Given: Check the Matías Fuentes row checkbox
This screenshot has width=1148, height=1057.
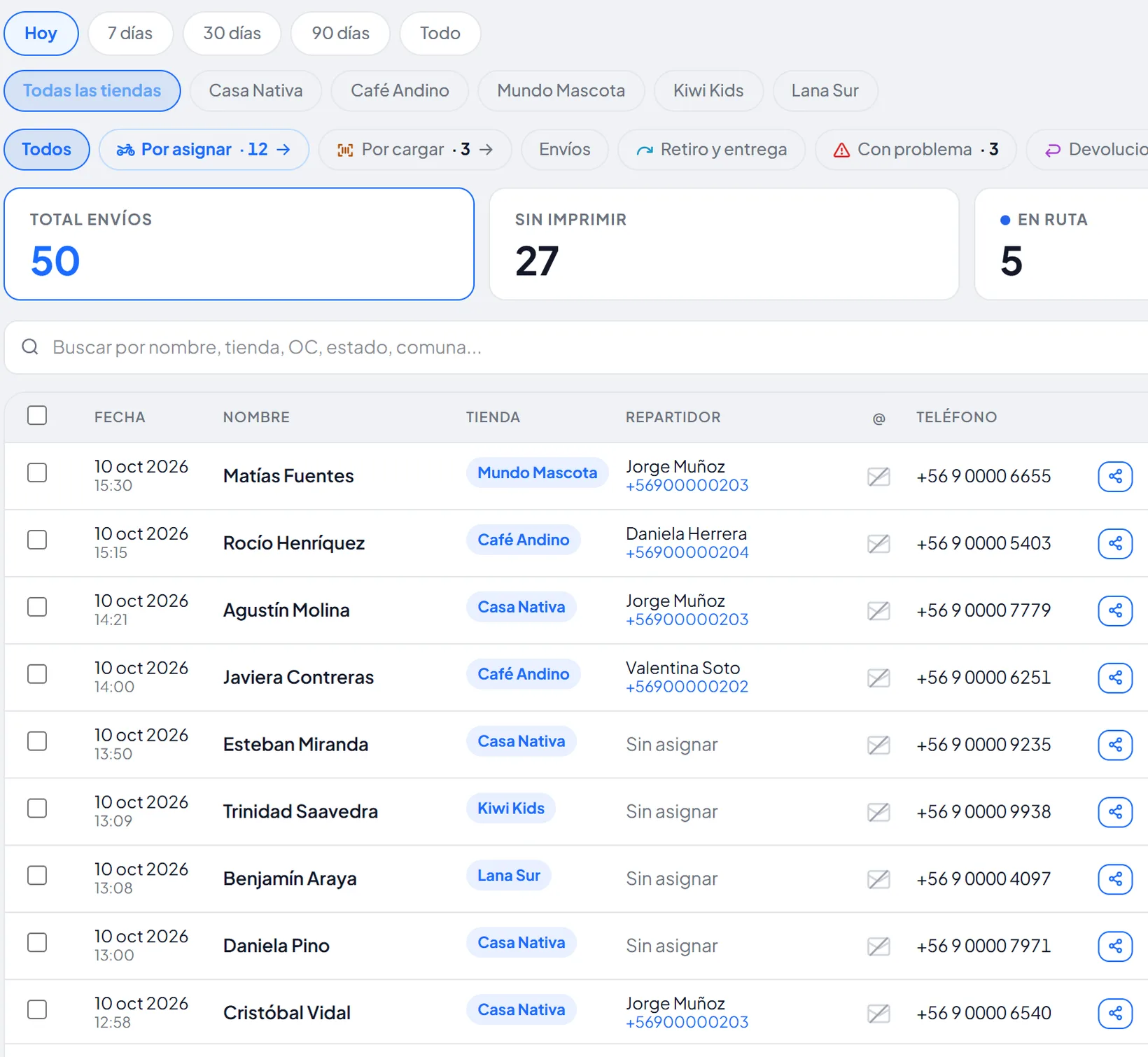Looking at the screenshot, I should [37, 472].
